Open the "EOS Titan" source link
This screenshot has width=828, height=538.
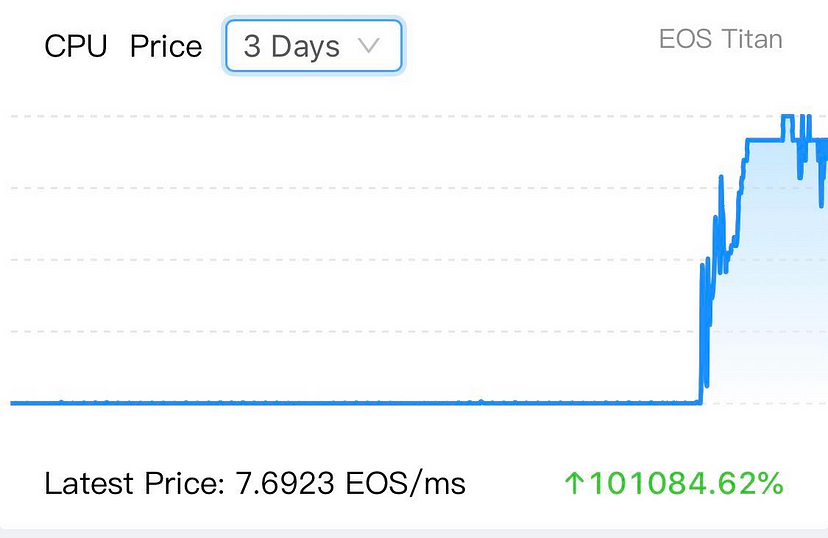[x=720, y=39]
